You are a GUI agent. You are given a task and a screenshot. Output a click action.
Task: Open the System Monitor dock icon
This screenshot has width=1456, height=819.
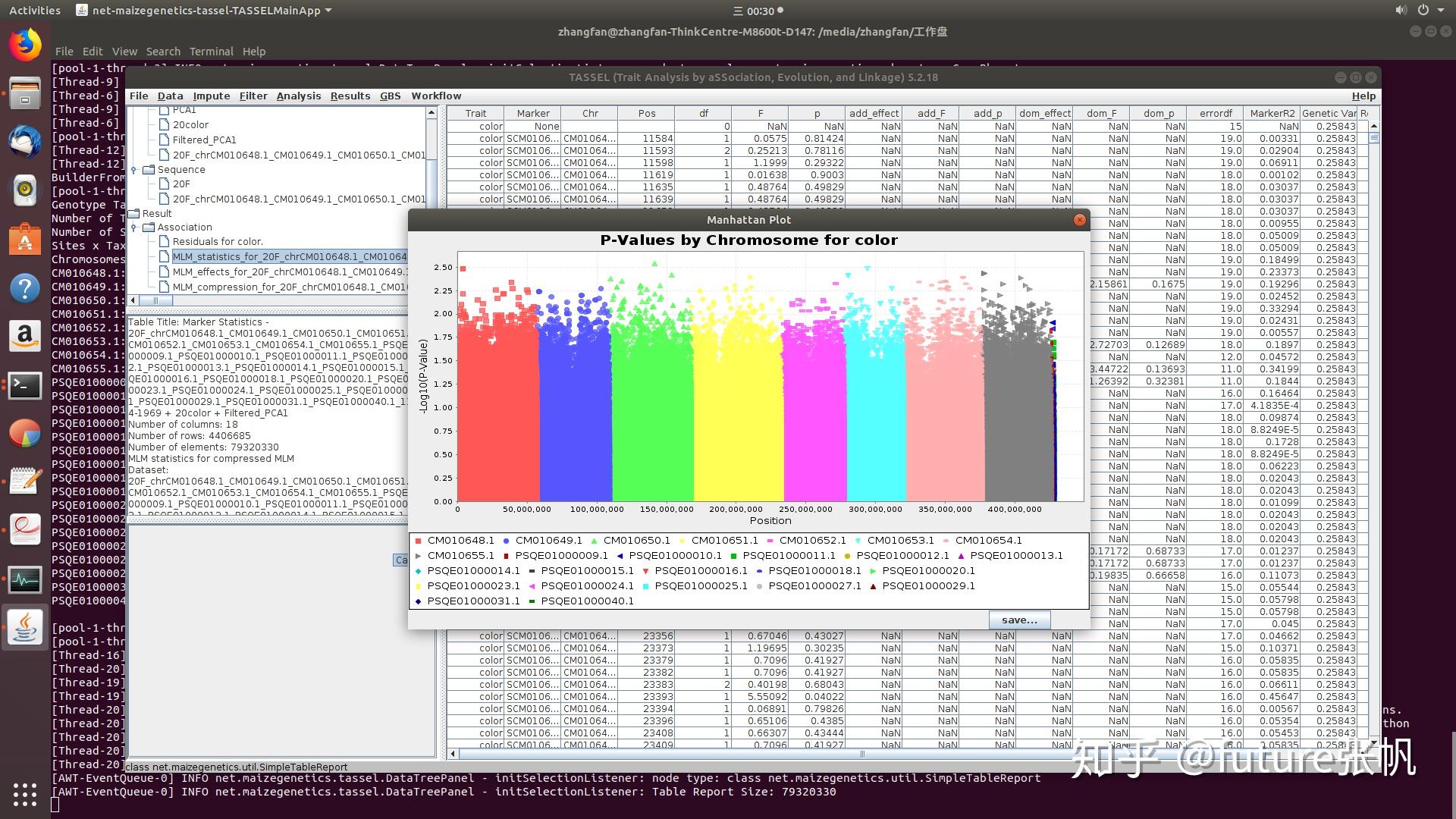coord(25,580)
